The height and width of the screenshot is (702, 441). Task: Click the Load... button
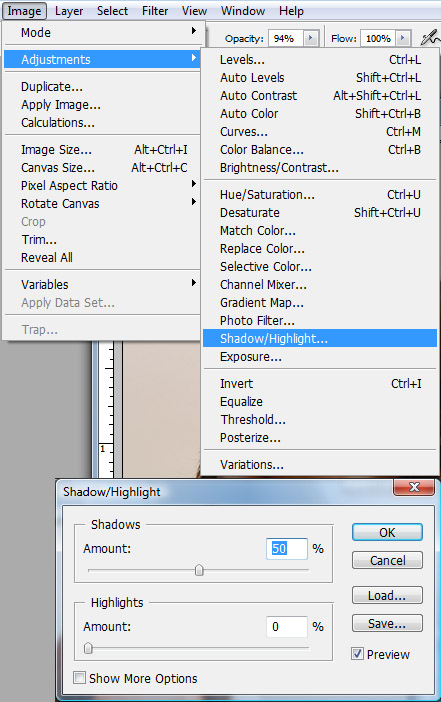[x=387, y=595]
